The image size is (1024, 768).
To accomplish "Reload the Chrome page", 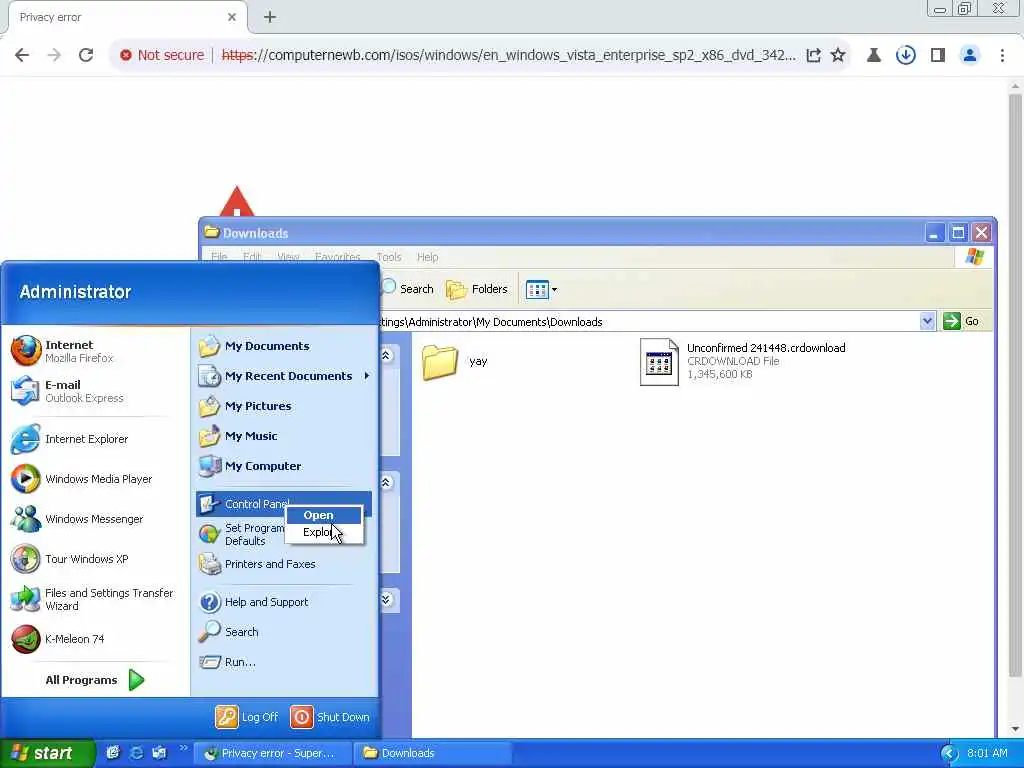I will point(86,55).
